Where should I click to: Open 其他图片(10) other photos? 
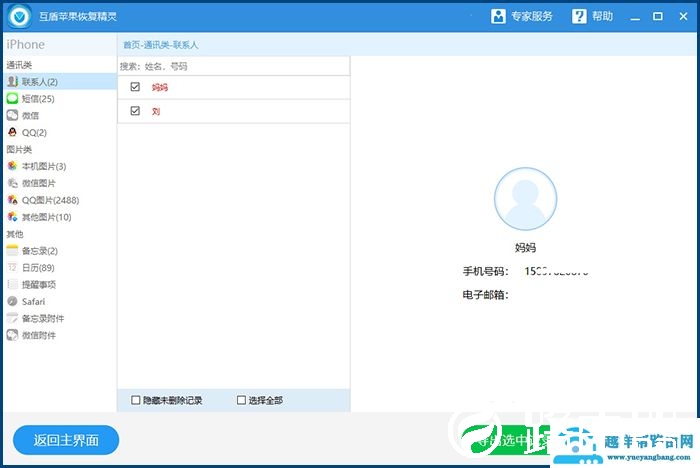pyautogui.click(x=46, y=217)
